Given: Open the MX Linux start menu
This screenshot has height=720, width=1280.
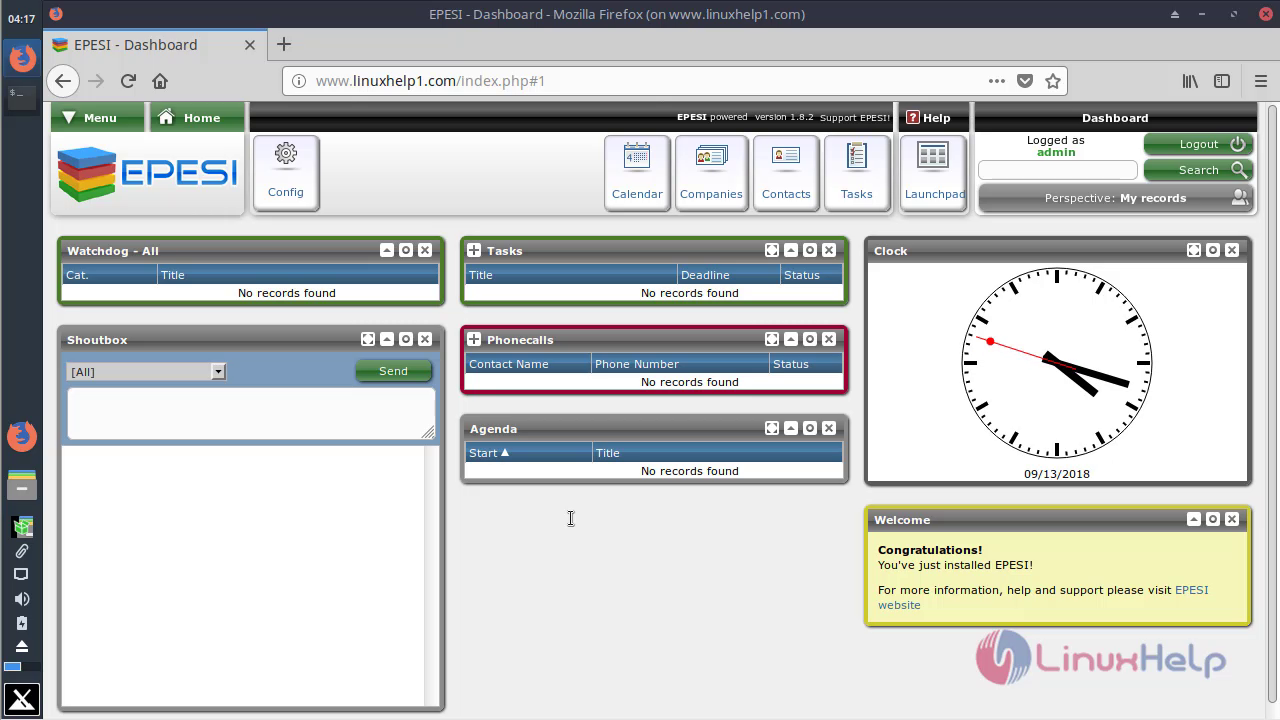Looking at the screenshot, I should 21,700.
